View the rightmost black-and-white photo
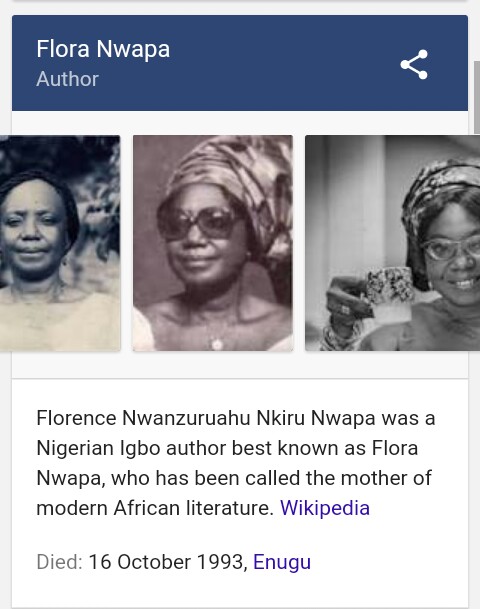 (x=393, y=243)
